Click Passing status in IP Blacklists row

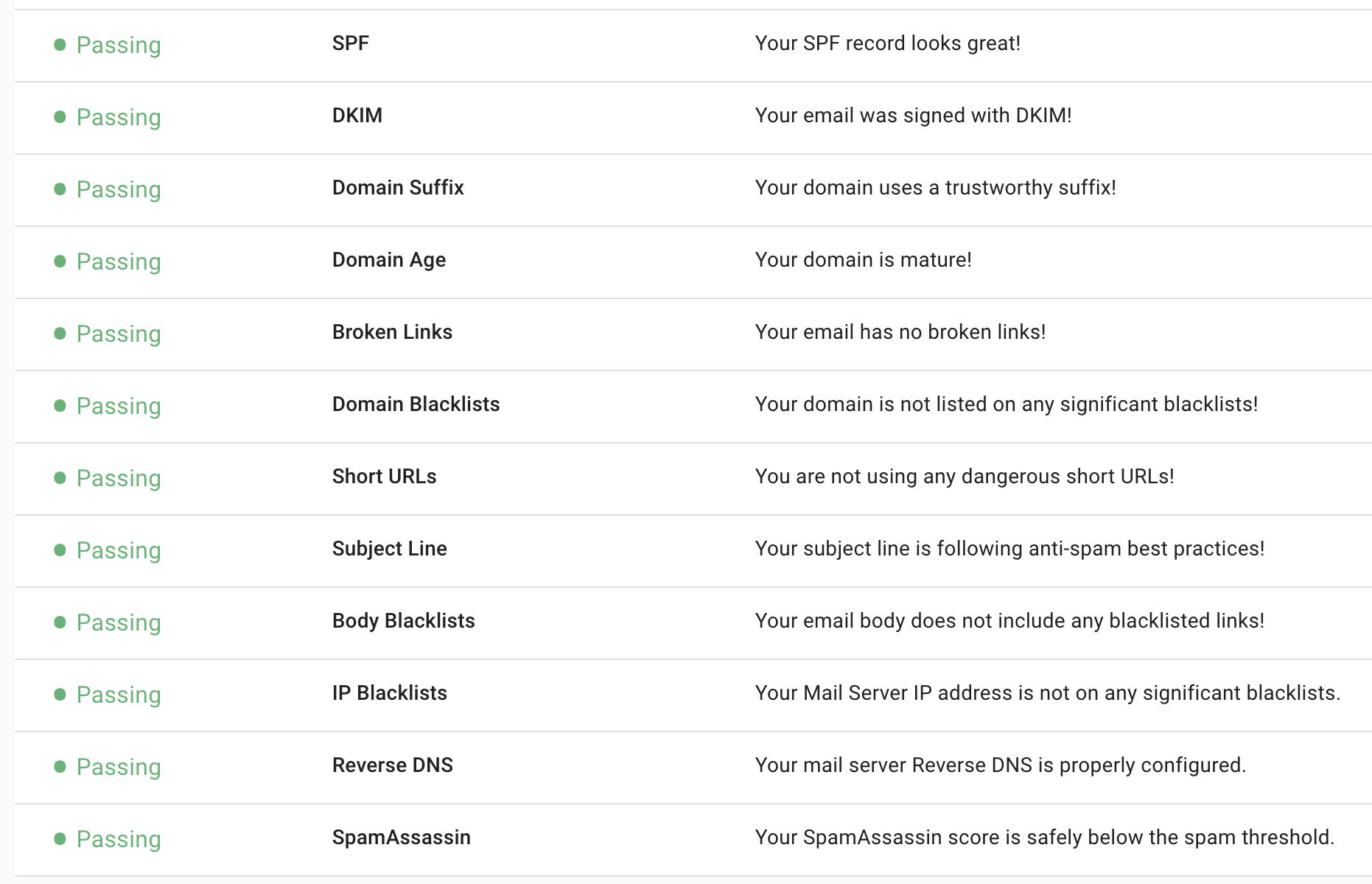(119, 695)
